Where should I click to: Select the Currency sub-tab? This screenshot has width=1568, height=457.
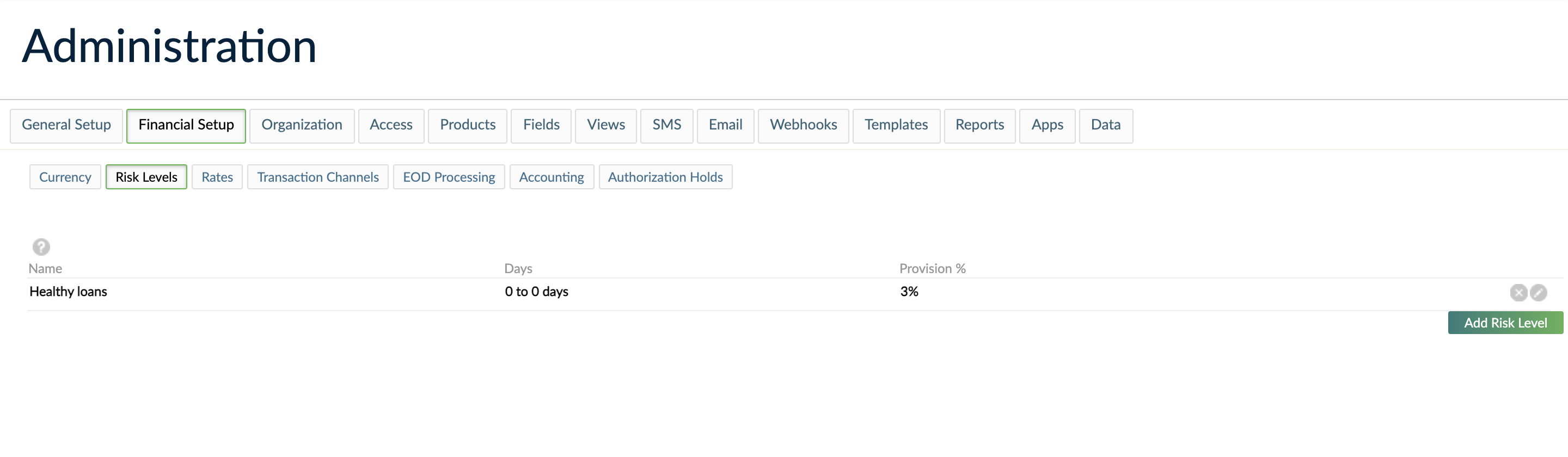click(x=65, y=177)
